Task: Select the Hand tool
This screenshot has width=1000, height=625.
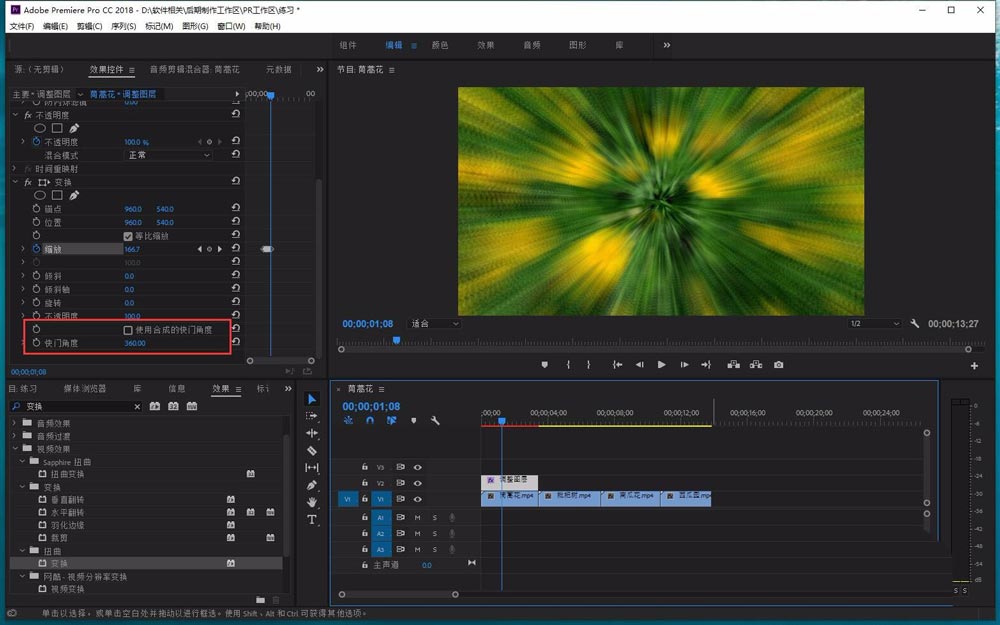Action: pyautogui.click(x=312, y=502)
